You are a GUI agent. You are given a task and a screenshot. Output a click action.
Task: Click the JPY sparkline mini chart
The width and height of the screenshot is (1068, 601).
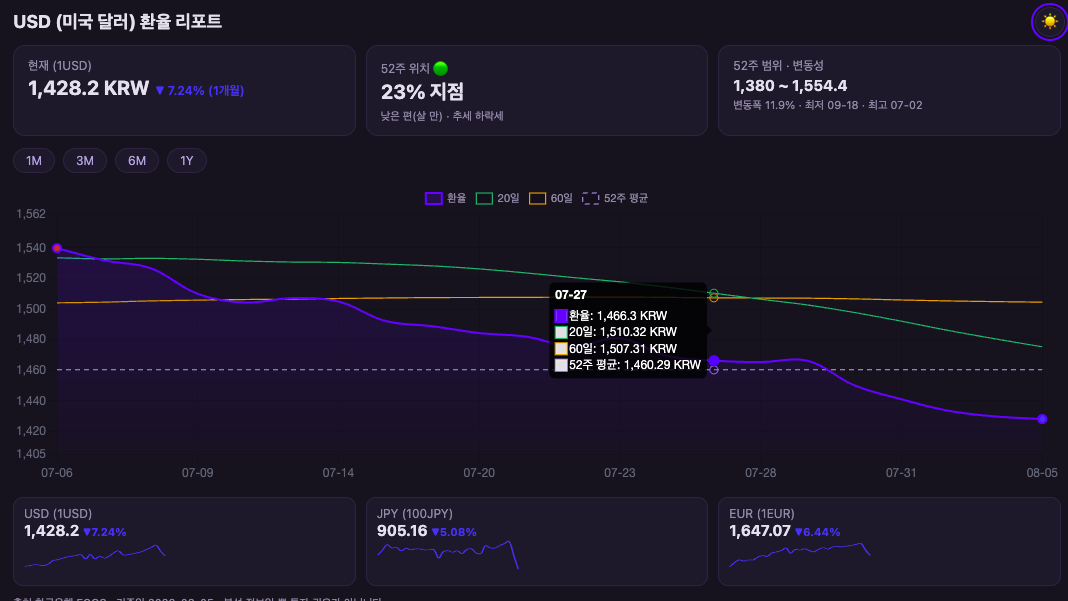coord(447,555)
